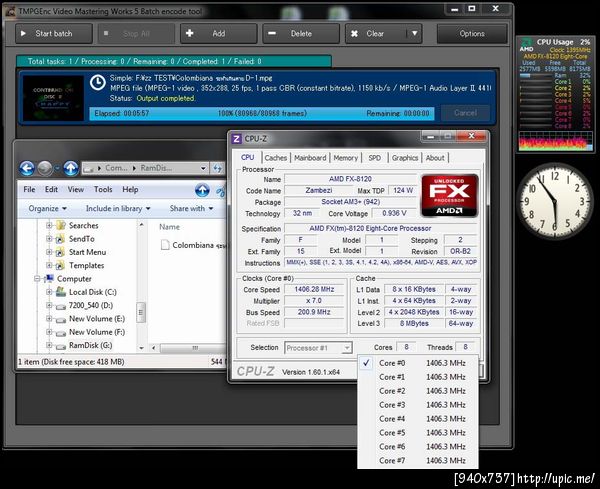The height and width of the screenshot is (489, 600).
Task: Open the Processor #1 selection dropdown
Action: pyautogui.click(x=318, y=348)
